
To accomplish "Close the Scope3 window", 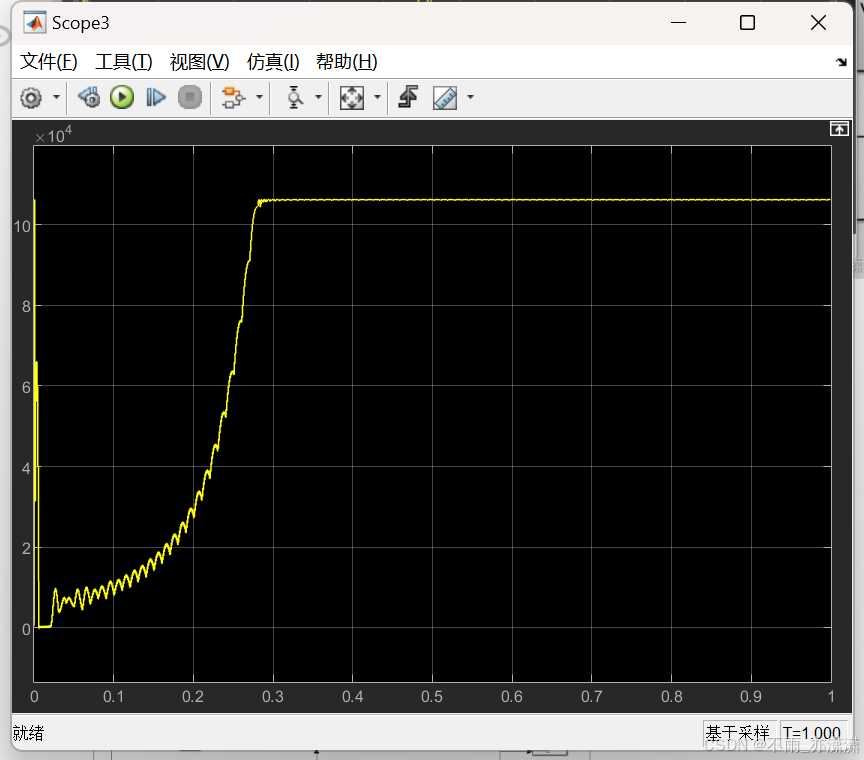I will tap(818, 23).
